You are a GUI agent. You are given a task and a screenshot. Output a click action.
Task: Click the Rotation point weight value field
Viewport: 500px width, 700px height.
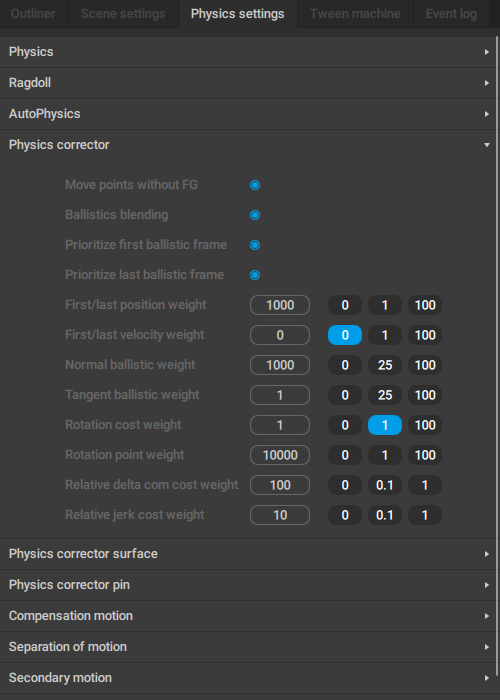tap(280, 455)
